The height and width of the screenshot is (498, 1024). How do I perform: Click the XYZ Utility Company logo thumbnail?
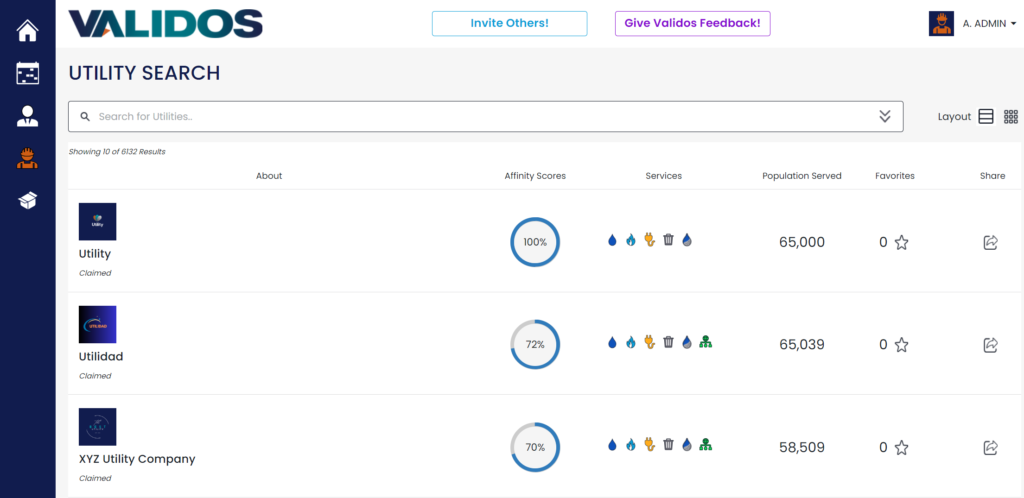(x=97, y=427)
